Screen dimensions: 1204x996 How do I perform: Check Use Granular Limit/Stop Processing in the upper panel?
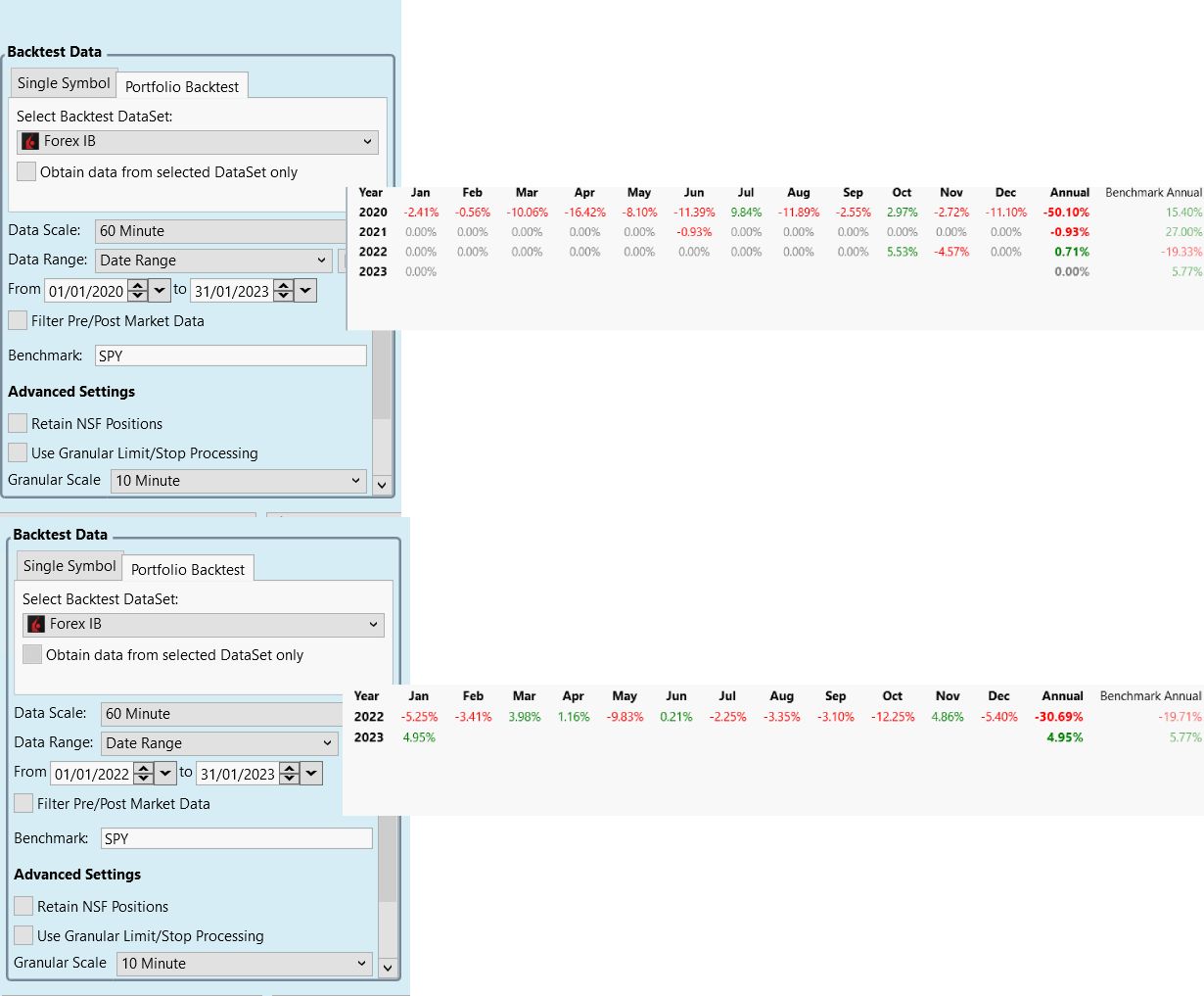pos(18,453)
